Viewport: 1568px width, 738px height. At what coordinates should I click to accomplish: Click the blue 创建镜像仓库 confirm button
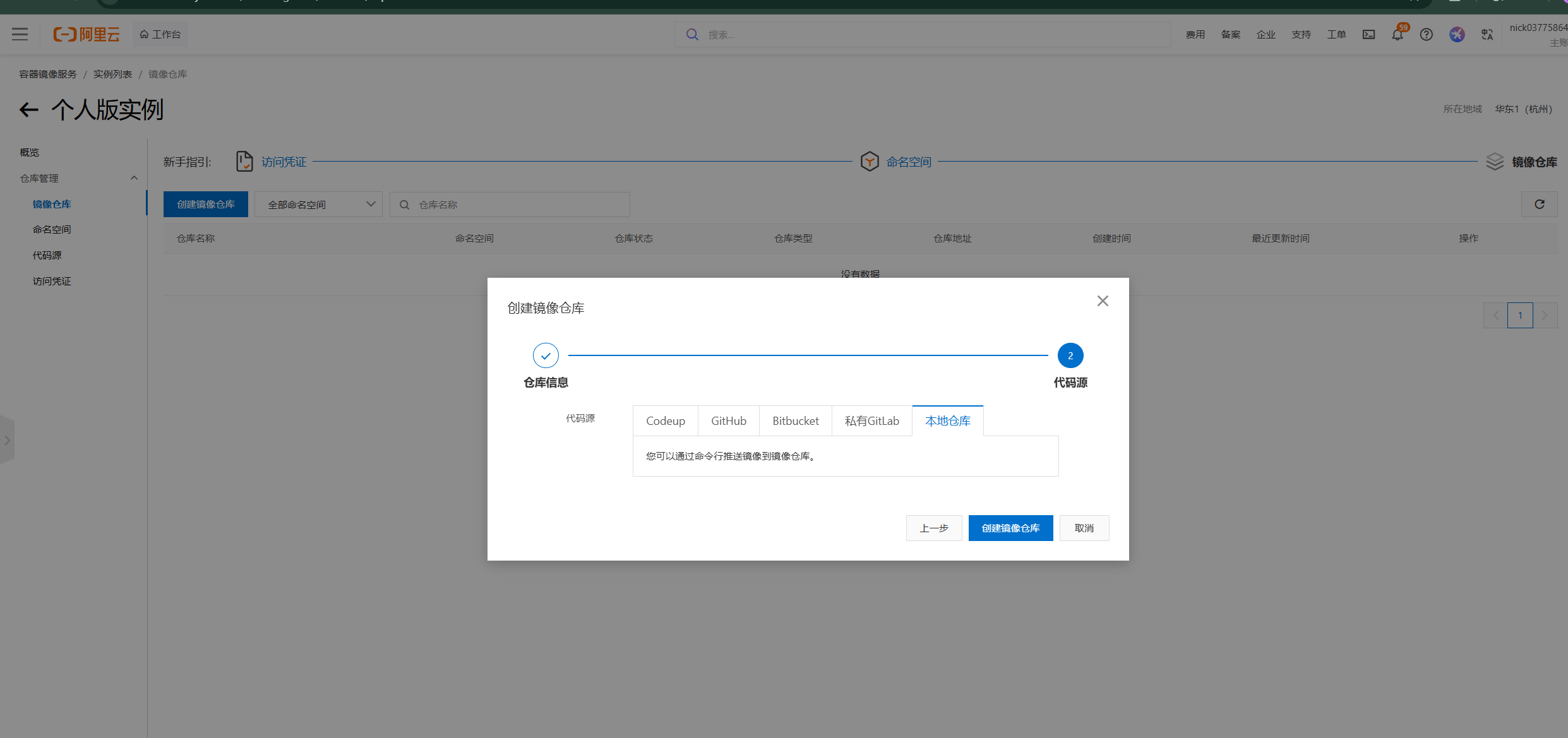click(x=1010, y=528)
